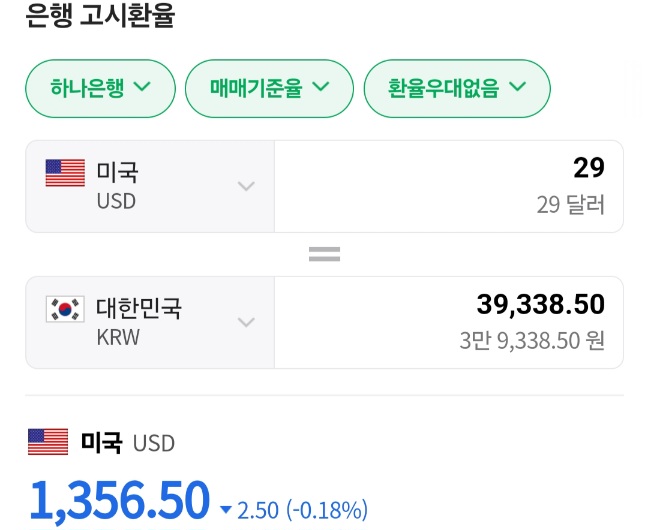The image size is (648, 530).
Task: Click the chevron inside the 하나은행 pill
Action: pos(143,86)
